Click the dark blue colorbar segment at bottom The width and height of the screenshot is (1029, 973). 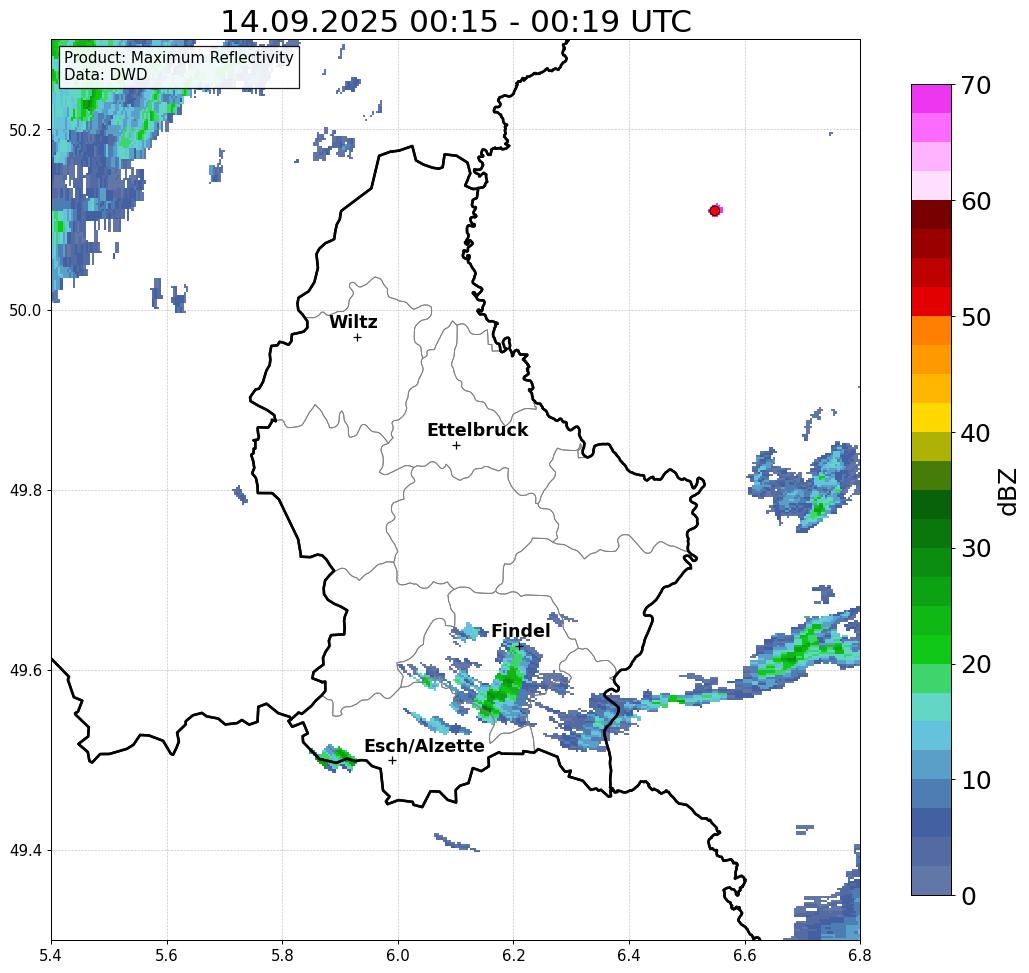point(931,880)
